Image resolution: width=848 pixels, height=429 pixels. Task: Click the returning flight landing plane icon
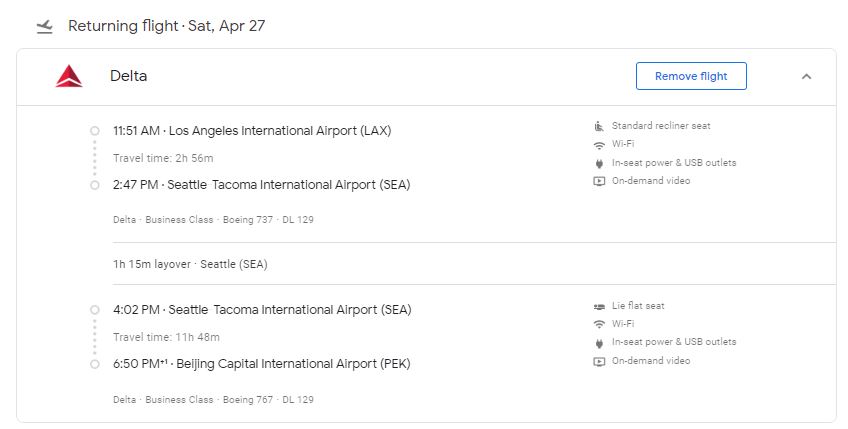tap(44, 27)
